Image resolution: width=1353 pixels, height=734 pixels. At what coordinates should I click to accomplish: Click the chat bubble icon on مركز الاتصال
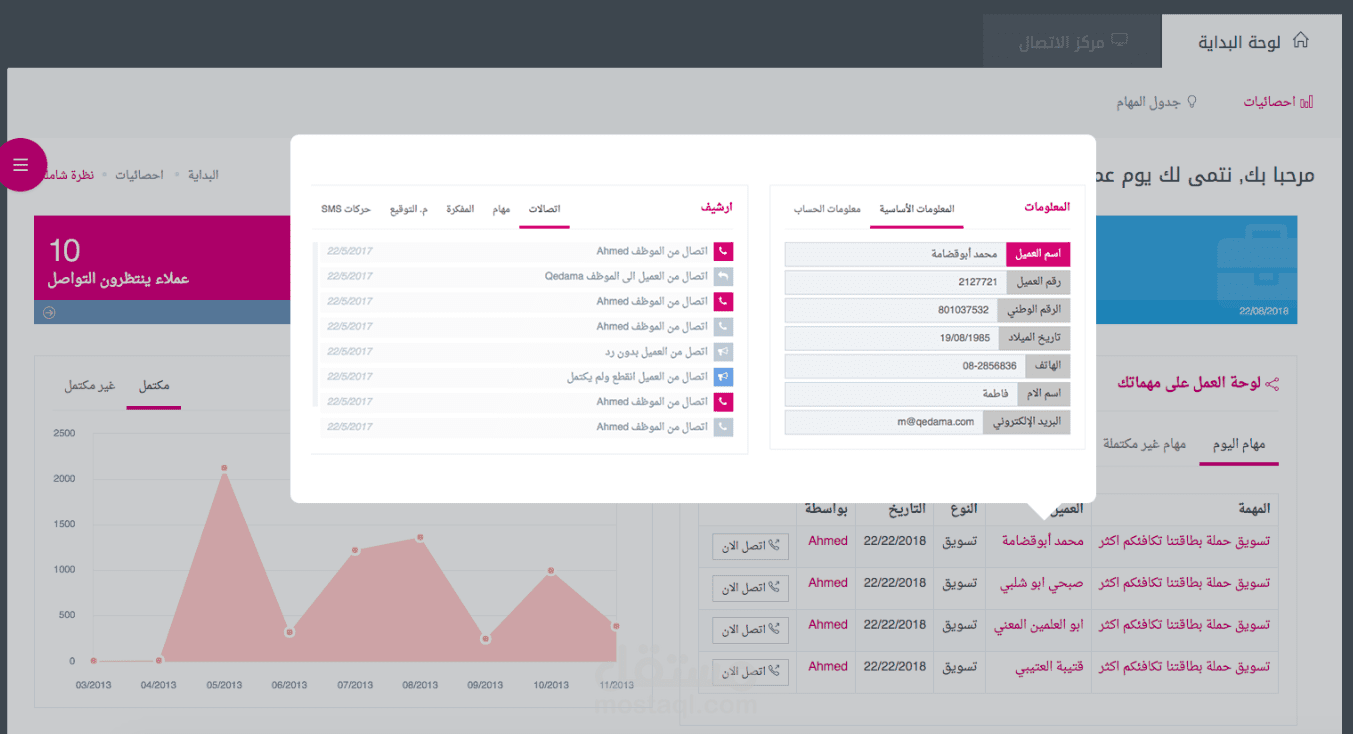(x=1120, y=40)
